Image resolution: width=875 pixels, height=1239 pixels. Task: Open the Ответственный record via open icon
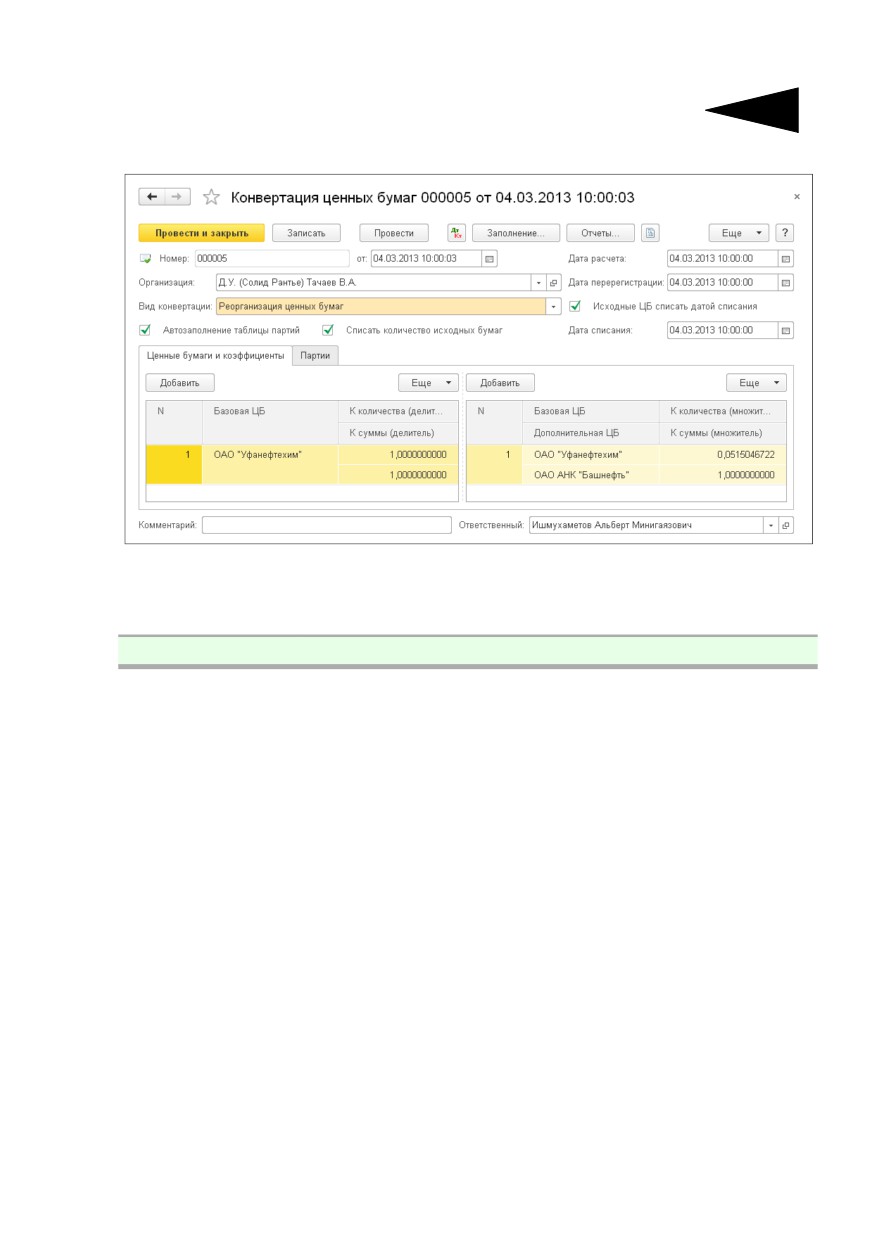pos(786,525)
